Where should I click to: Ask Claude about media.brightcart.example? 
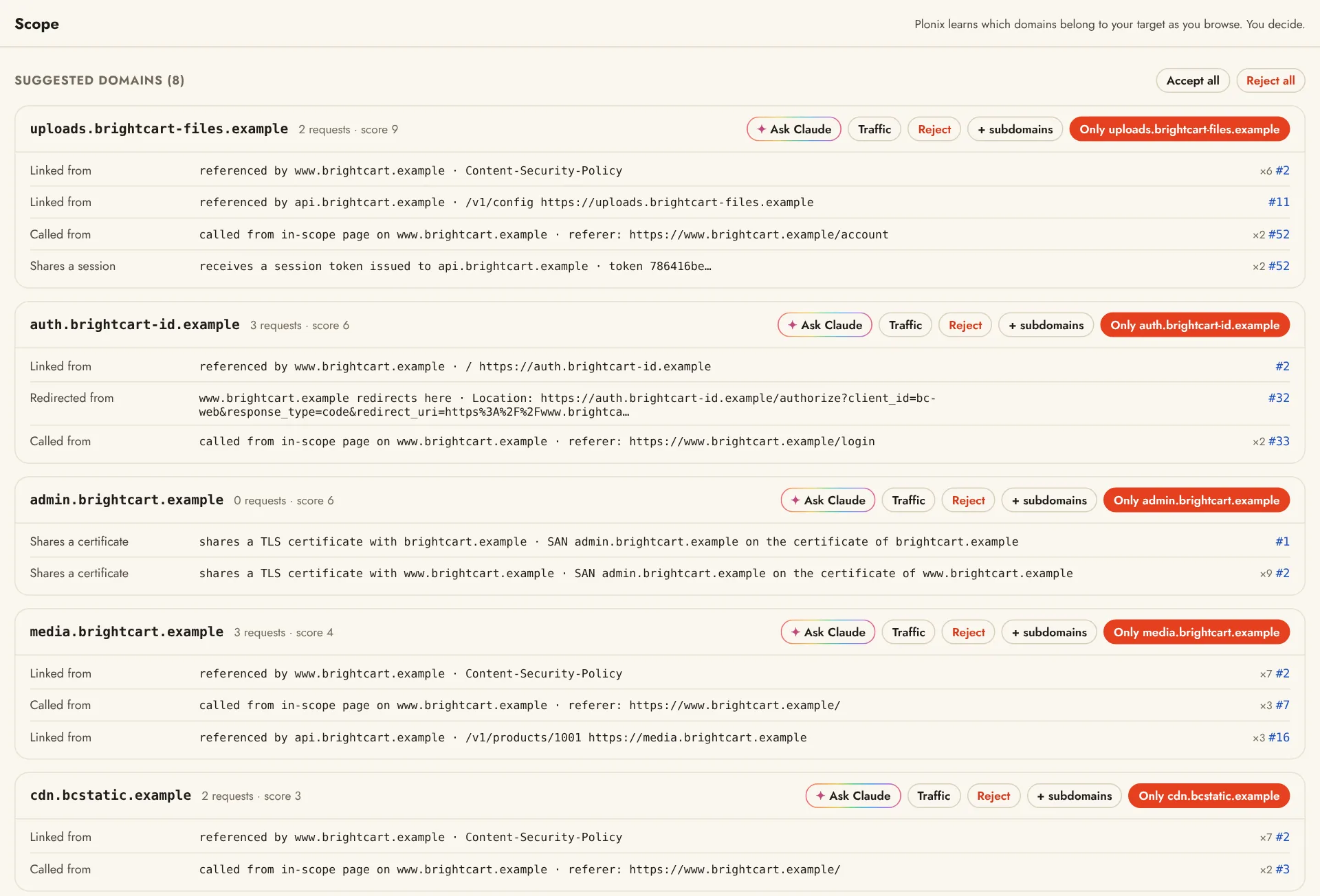pyautogui.click(x=828, y=632)
